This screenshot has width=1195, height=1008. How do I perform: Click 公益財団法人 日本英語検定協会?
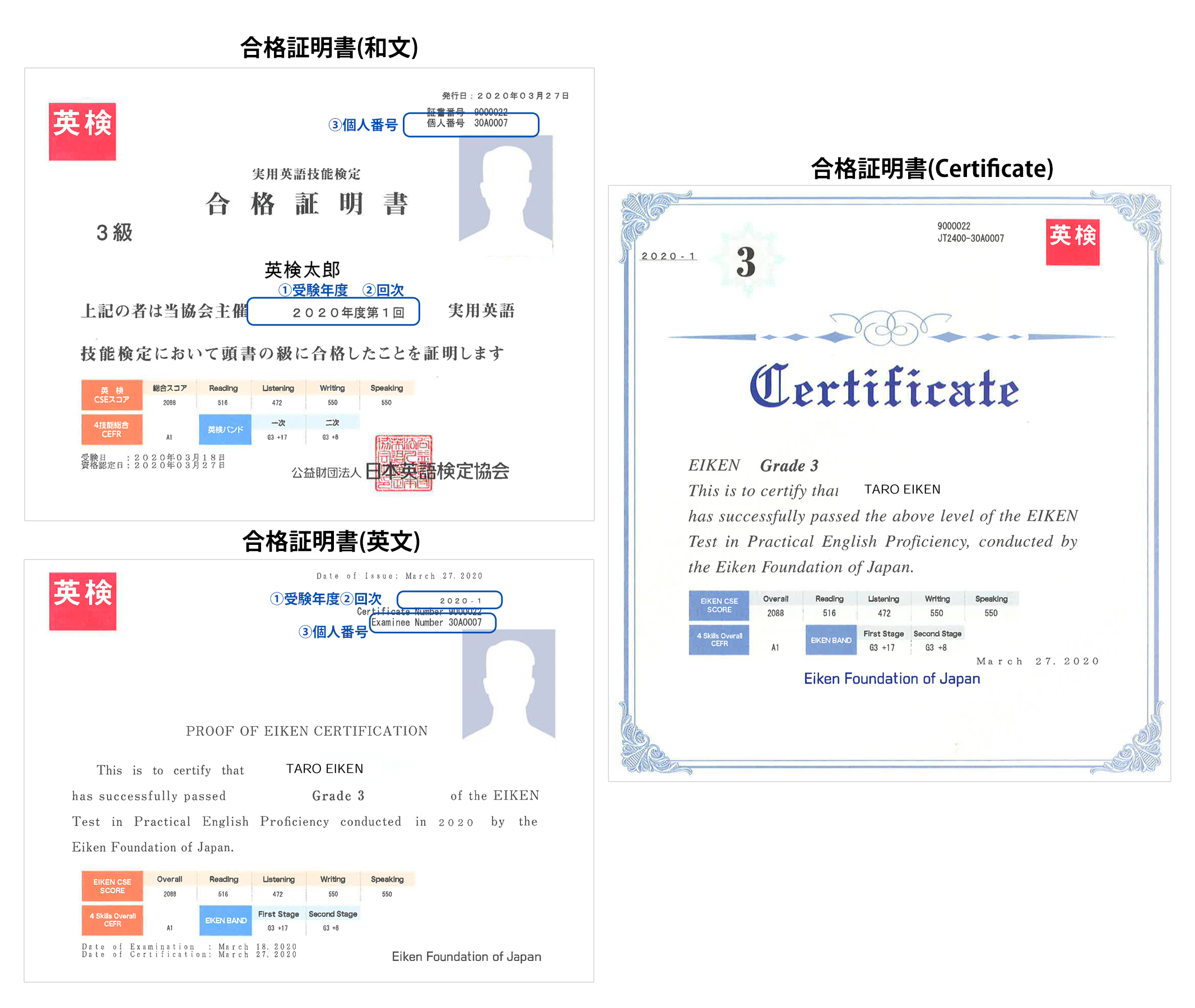[400, 472]
